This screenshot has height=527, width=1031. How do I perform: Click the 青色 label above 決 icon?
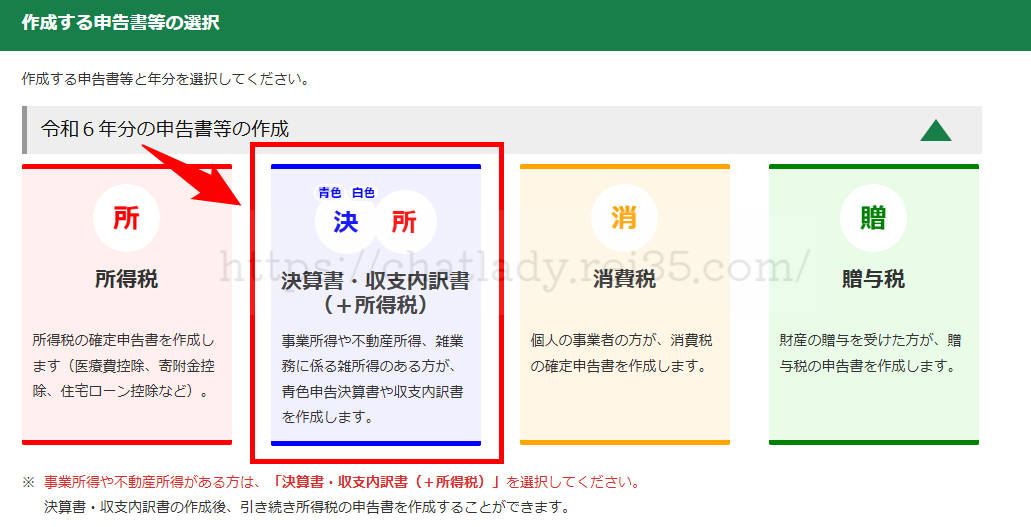pos(330,193)
